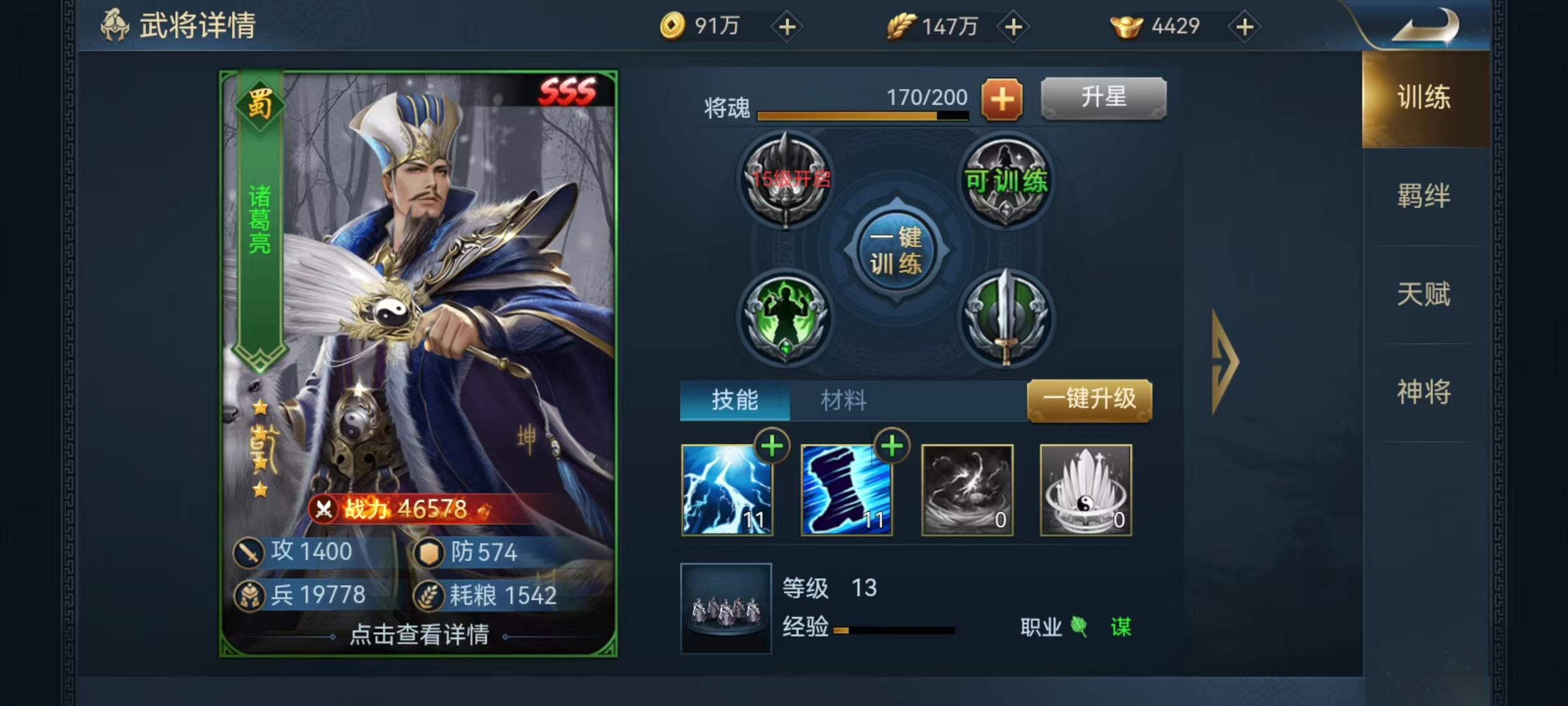Tap the curved back arrow icon
The height and width of the screenshot is (706, 1568).
[1426, 27]
